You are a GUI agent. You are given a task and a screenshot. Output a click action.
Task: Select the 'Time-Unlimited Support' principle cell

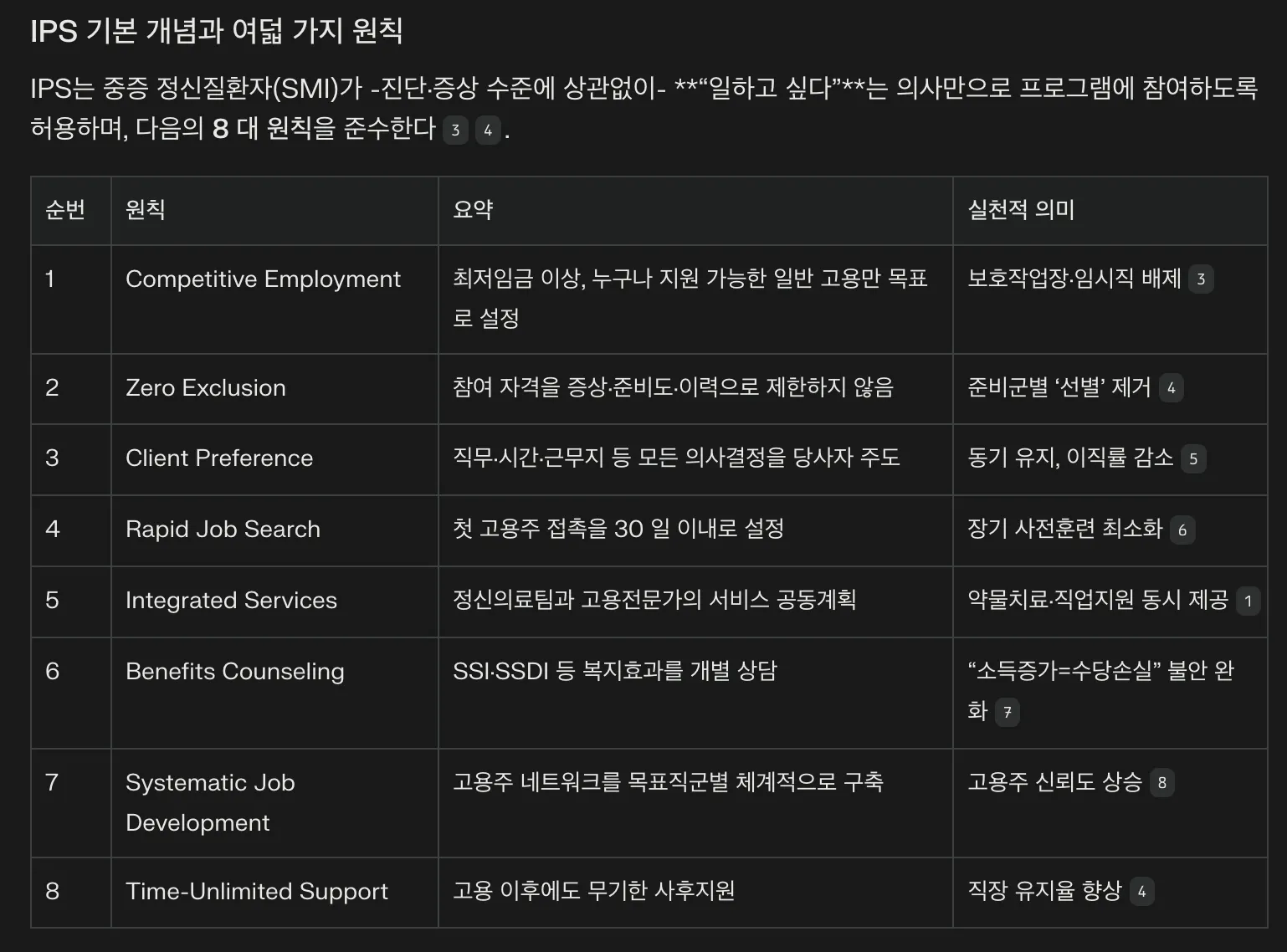click(x=257, y=891)
